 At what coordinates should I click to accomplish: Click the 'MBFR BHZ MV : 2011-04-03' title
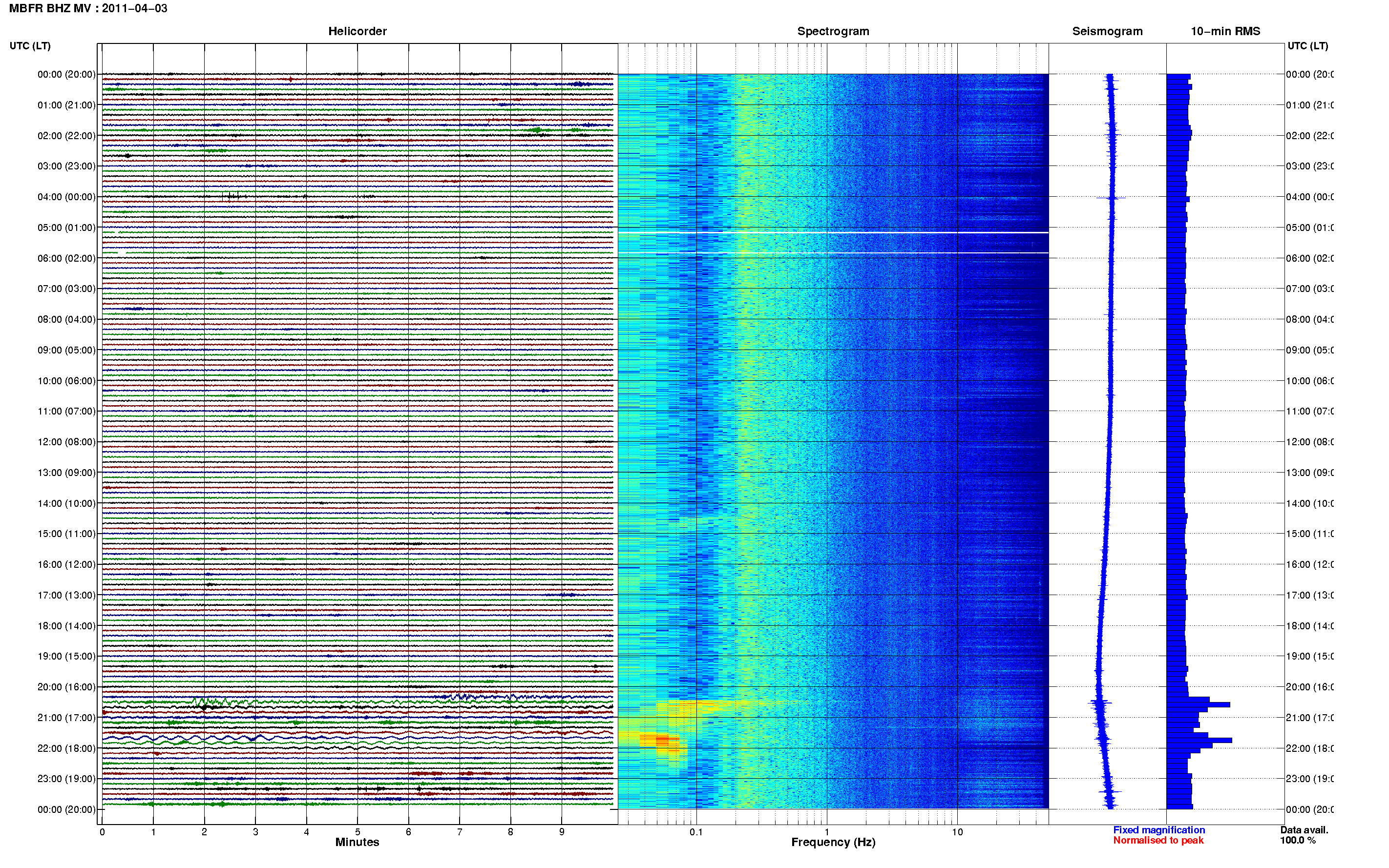pos(88,9)
